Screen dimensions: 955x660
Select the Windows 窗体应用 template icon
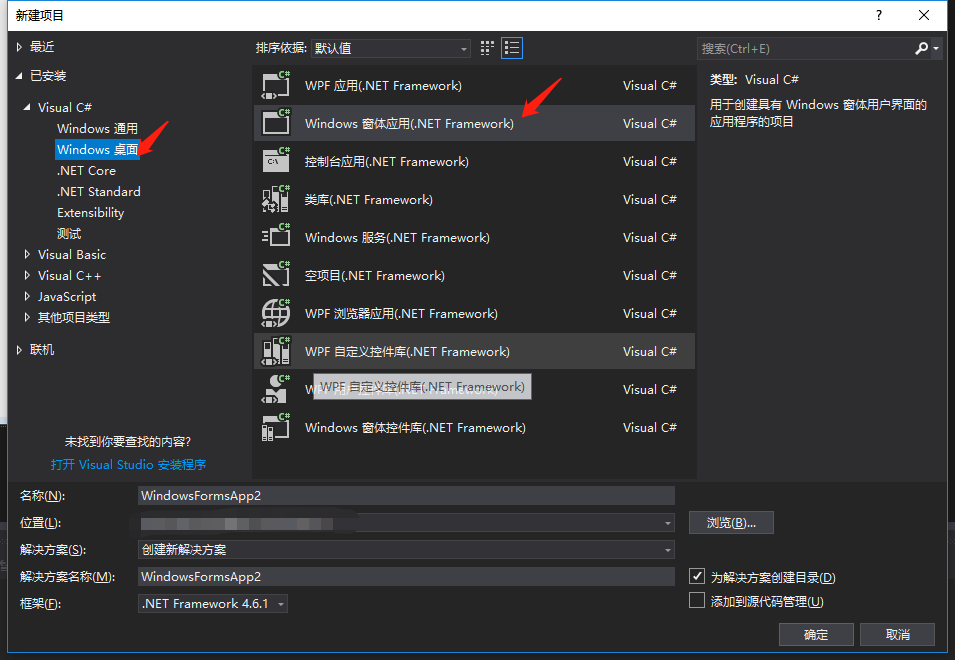coord(276,123)
